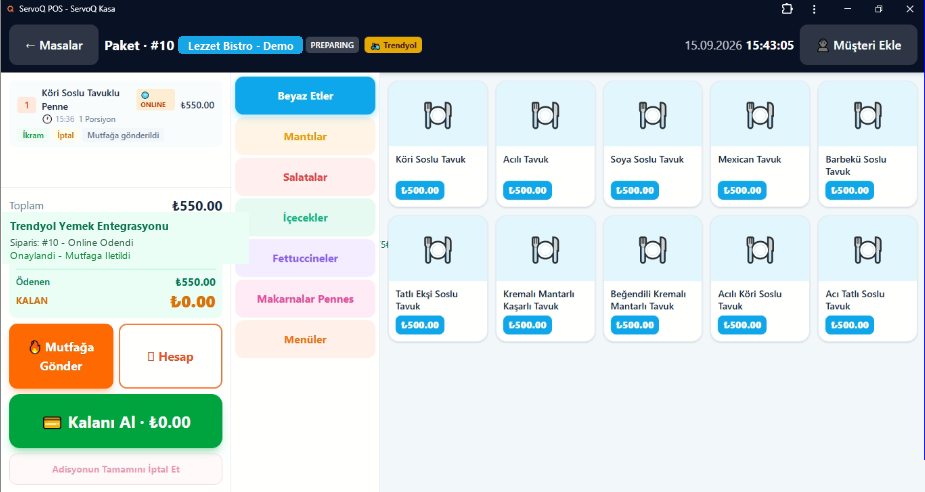Select the Makarnalar Pennes category
The height and width of the screenshot is (492, 925).
coord(305,299)
